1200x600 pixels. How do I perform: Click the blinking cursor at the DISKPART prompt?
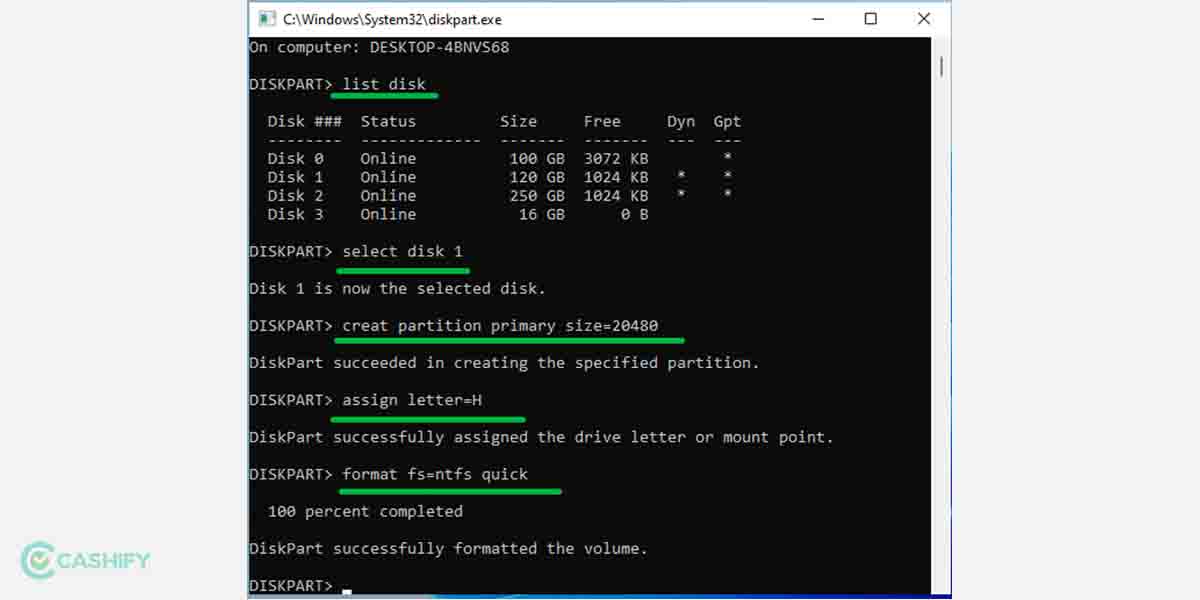(x=346, y=591)
